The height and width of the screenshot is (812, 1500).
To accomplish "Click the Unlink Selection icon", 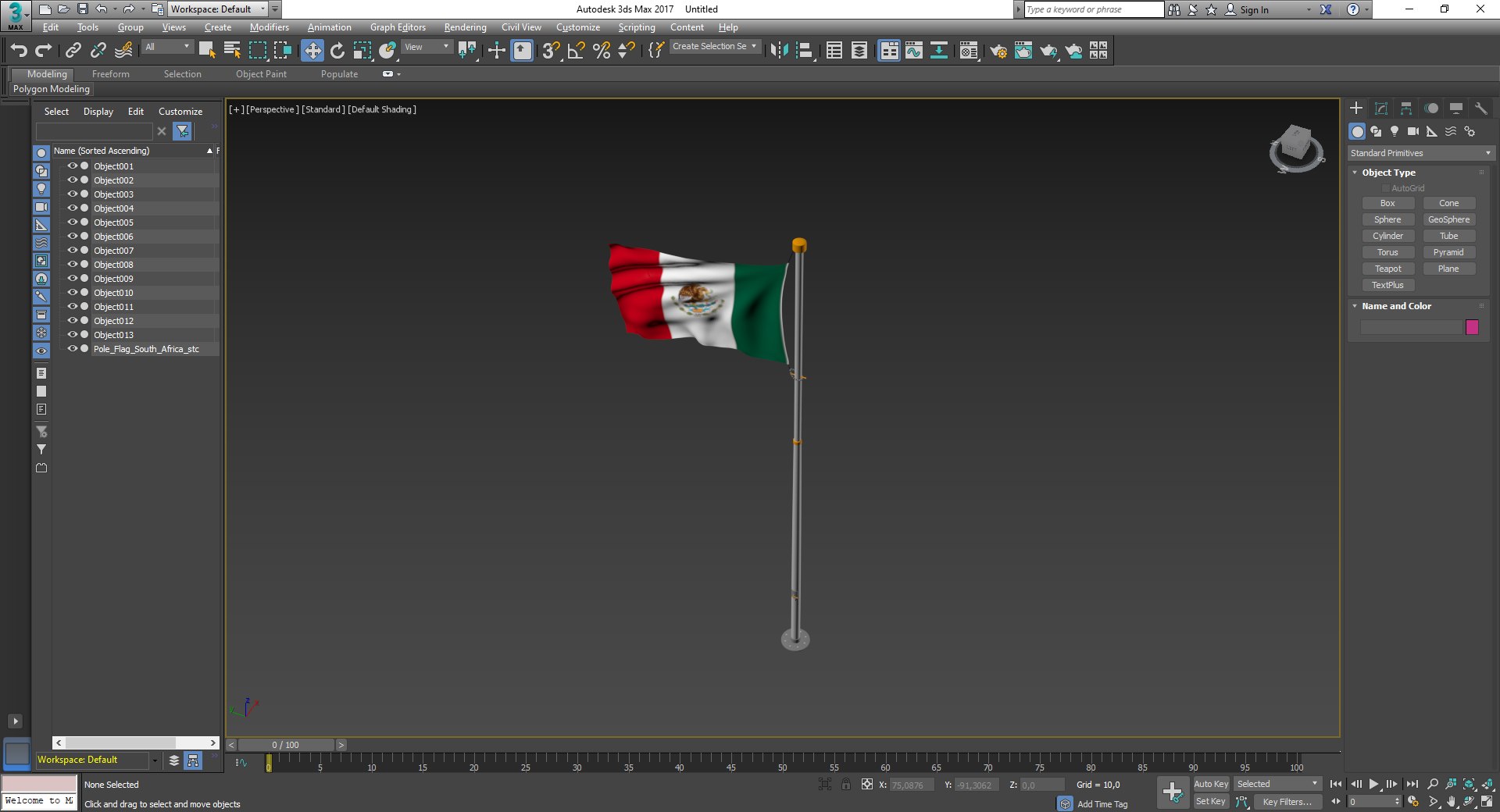I will [x=98, y=51].
